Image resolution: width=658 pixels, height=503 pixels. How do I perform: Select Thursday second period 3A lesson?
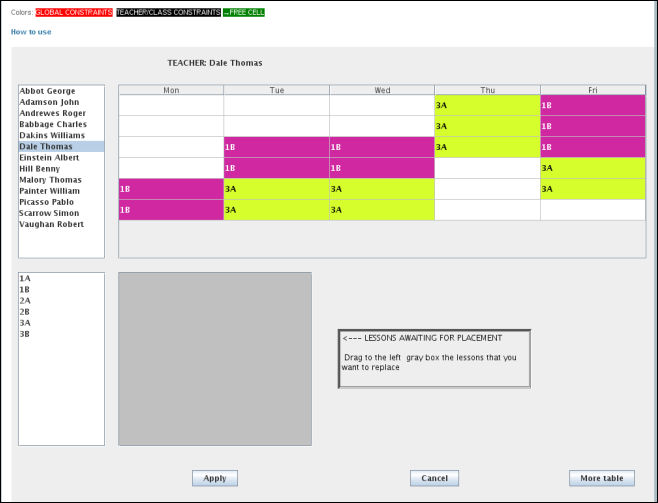point(488,126)
